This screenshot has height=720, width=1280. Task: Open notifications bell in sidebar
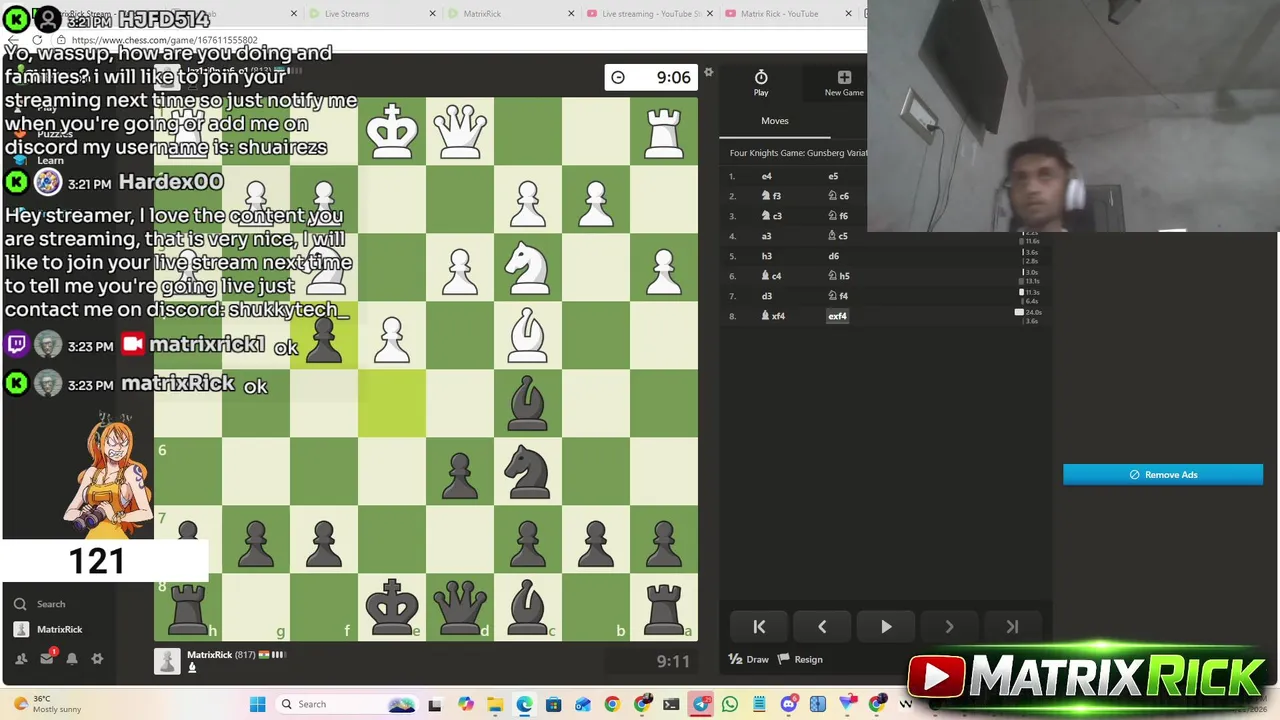pos(72,659)
